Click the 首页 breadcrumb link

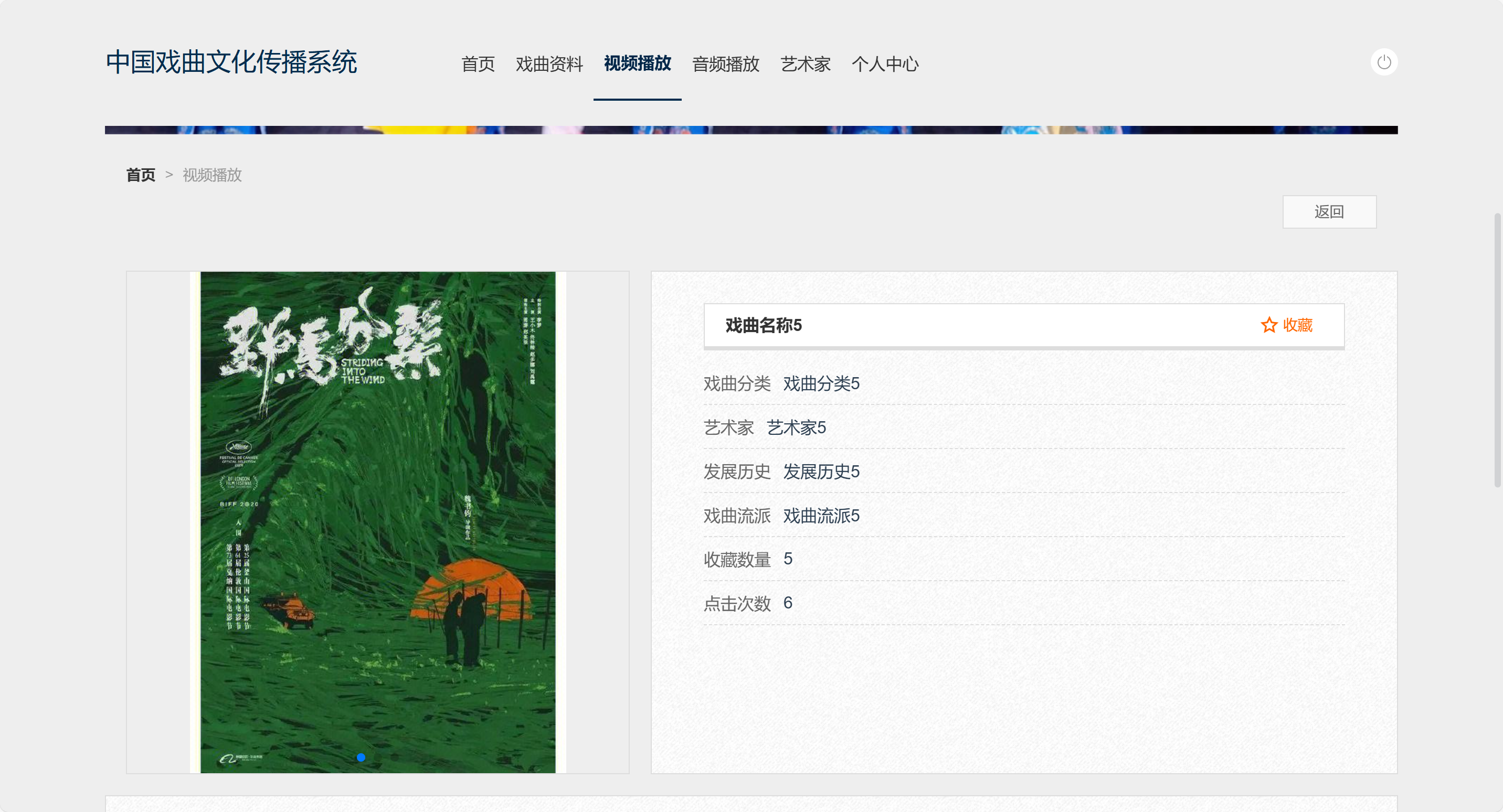tap(141, 175)
